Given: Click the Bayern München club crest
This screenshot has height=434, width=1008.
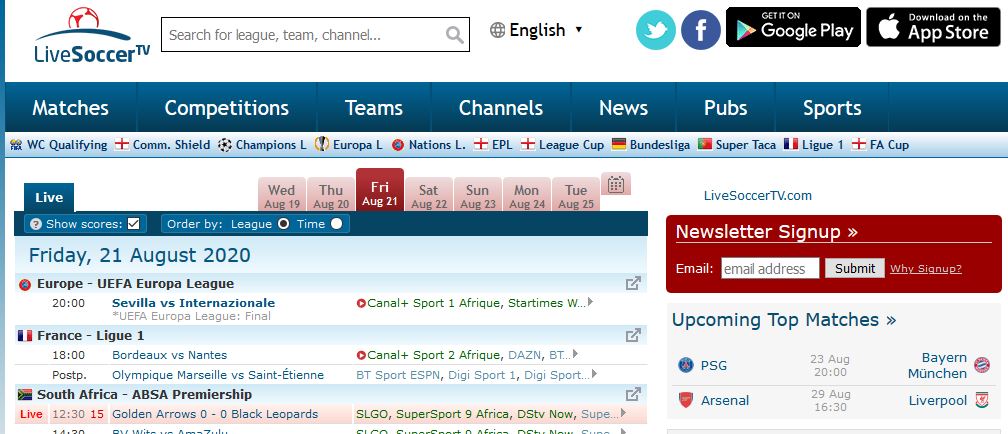Looking at the screenshot, I should point(982,365).
